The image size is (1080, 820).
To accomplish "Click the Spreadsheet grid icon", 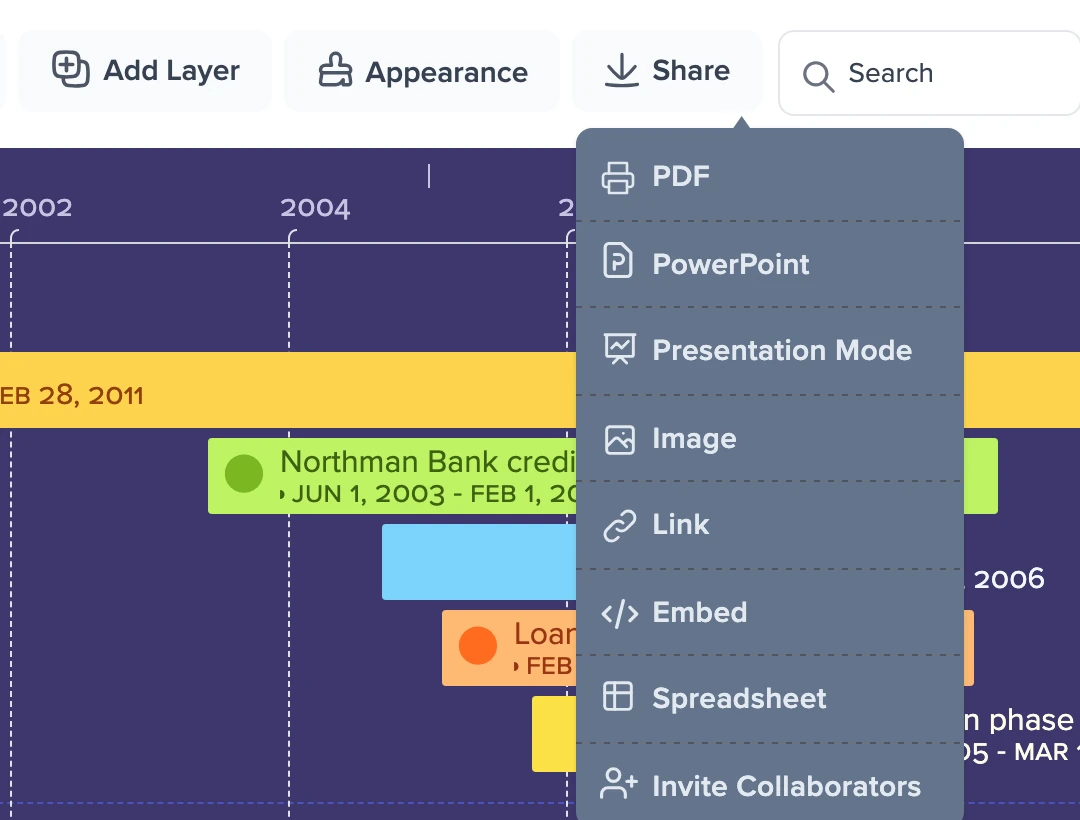I will click(x=618, y=696).
